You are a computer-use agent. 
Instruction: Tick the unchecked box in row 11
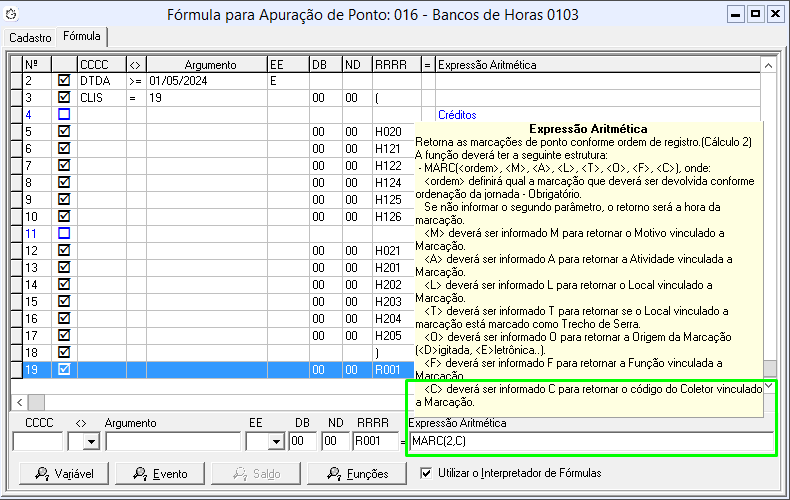[64, 233]
